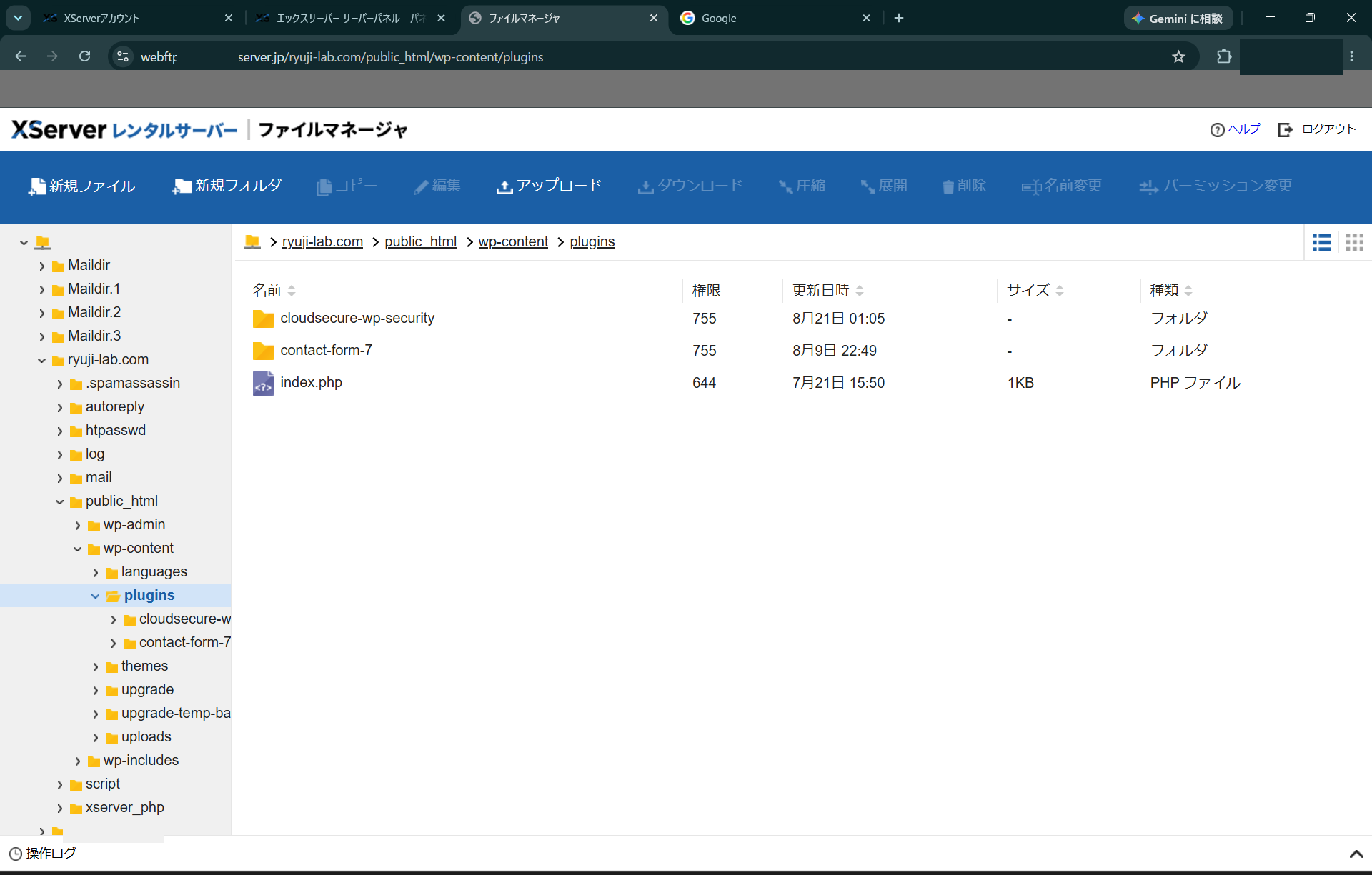Click the wp-content breadcrumb link
Viewport: 1372px width, 875px height.
(513, 241)
